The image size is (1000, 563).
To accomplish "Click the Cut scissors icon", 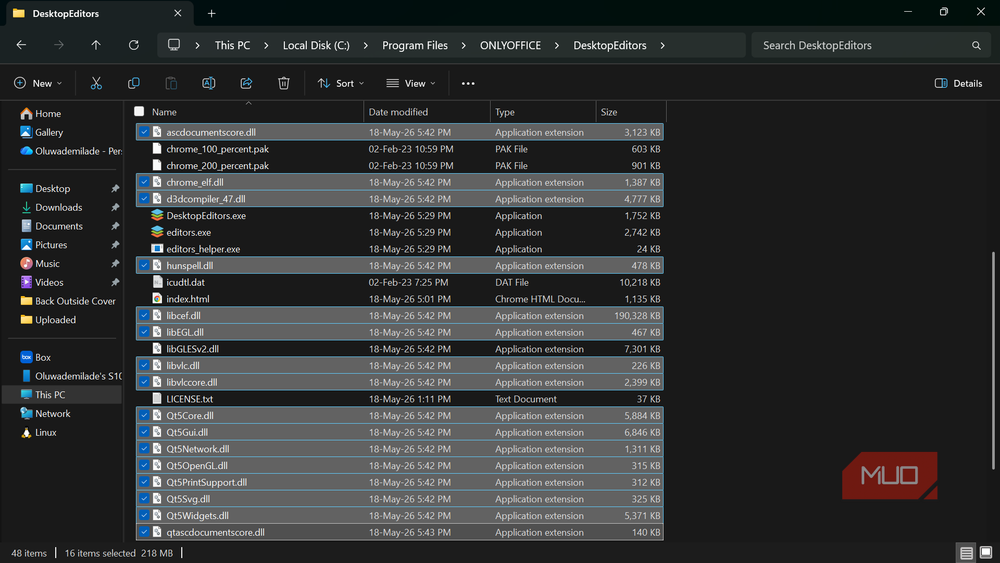I will (96, 83).
